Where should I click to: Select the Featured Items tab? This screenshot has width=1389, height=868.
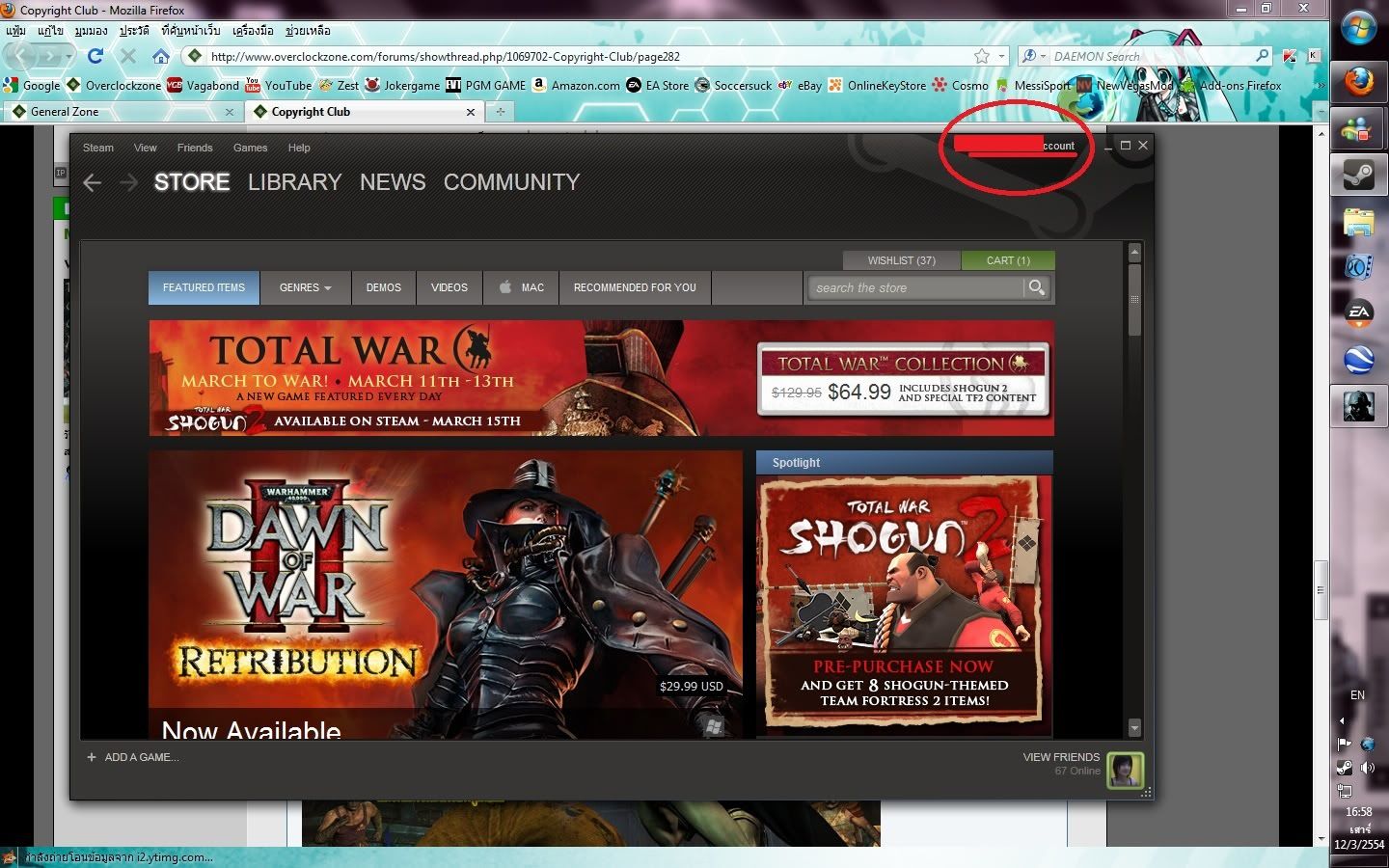204,287
